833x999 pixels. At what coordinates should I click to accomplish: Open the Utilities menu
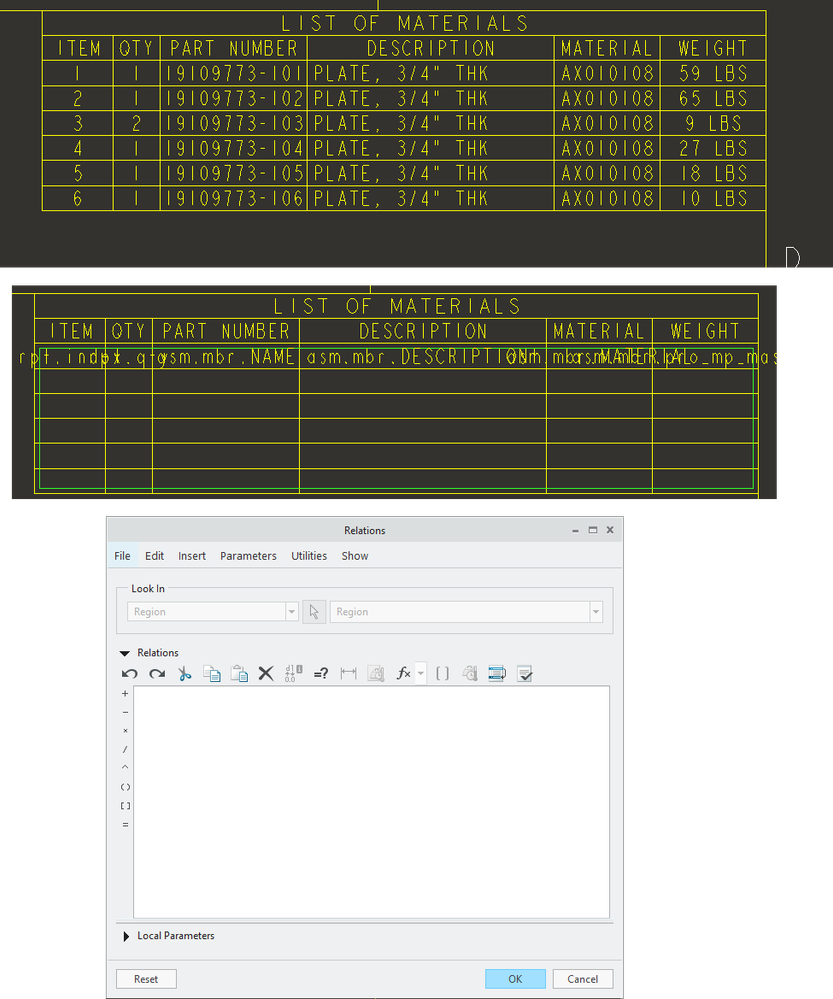(309, 556)
